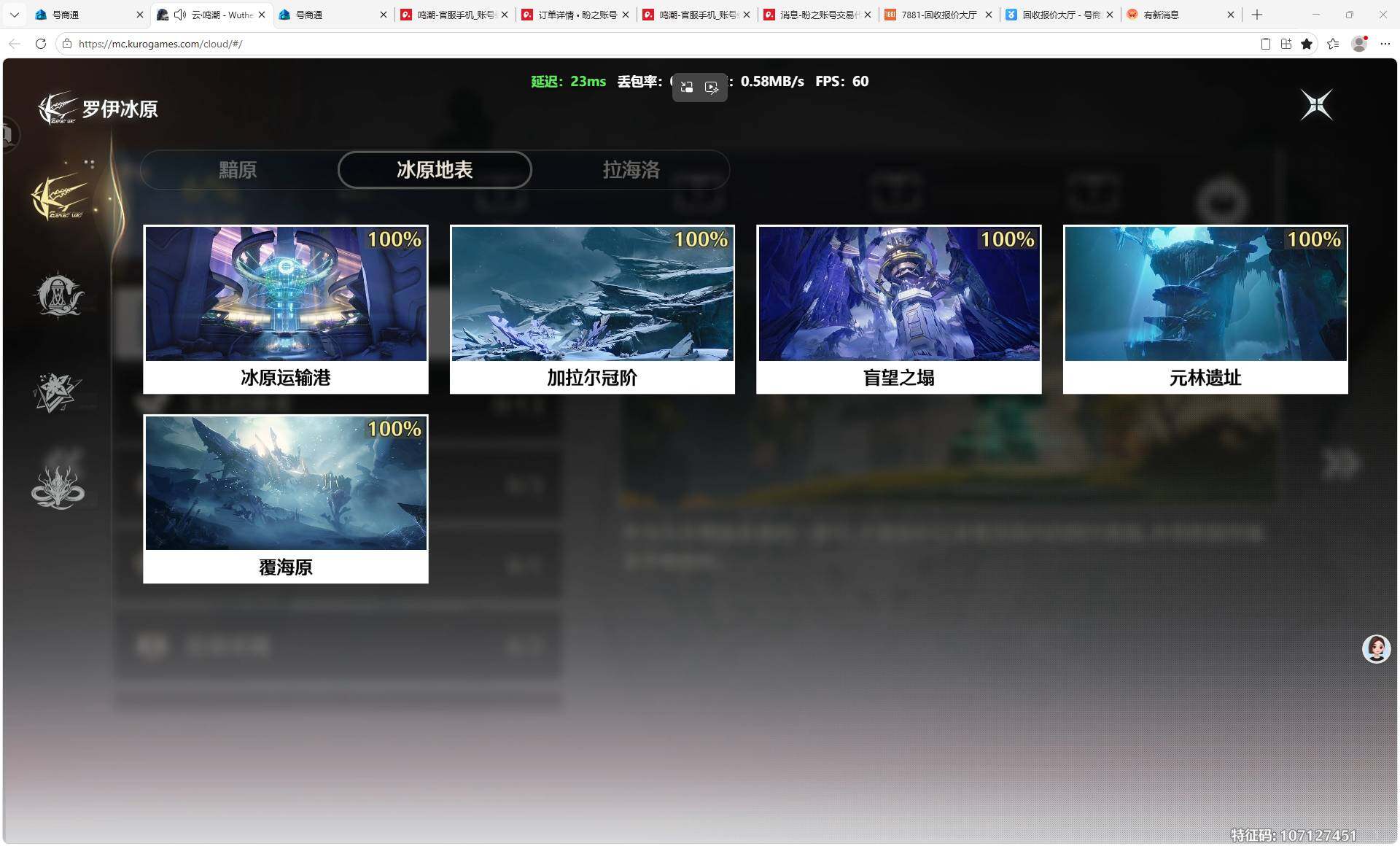Screen dimensions: 1400x846
Task: Click the double chevron next arrow behind panel
Action: pyautogui.click(x=1340, y=464)
